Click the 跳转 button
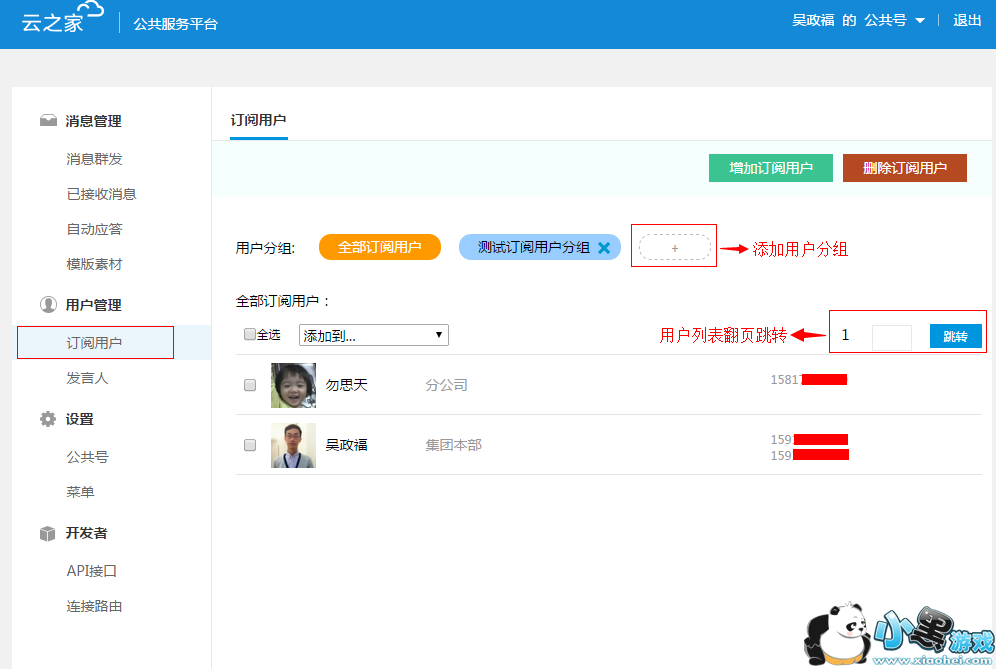 [955, 336]
